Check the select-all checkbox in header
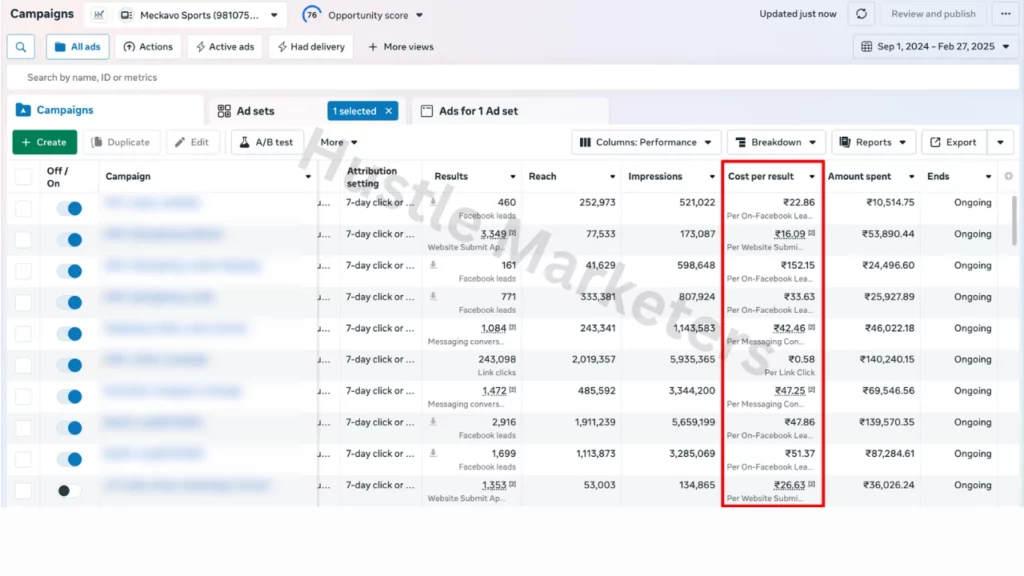This screenshot has height=576, width=1024. 23,177
